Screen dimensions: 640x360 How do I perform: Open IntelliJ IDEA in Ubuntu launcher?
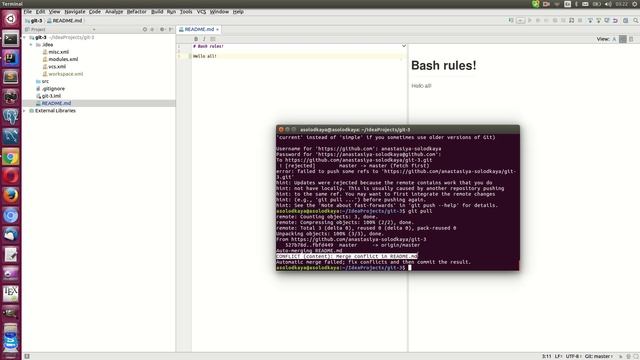[11, 58]
